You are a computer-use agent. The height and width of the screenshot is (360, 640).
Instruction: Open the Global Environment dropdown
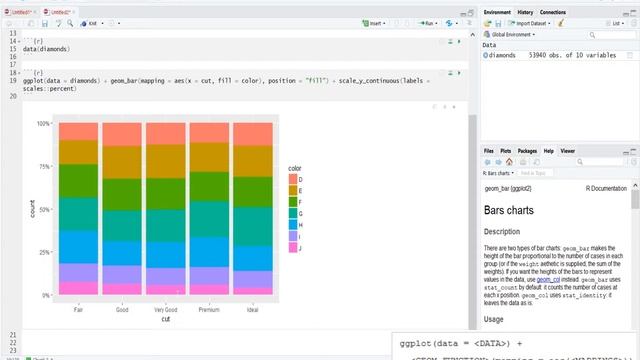(x=509, y=35)
